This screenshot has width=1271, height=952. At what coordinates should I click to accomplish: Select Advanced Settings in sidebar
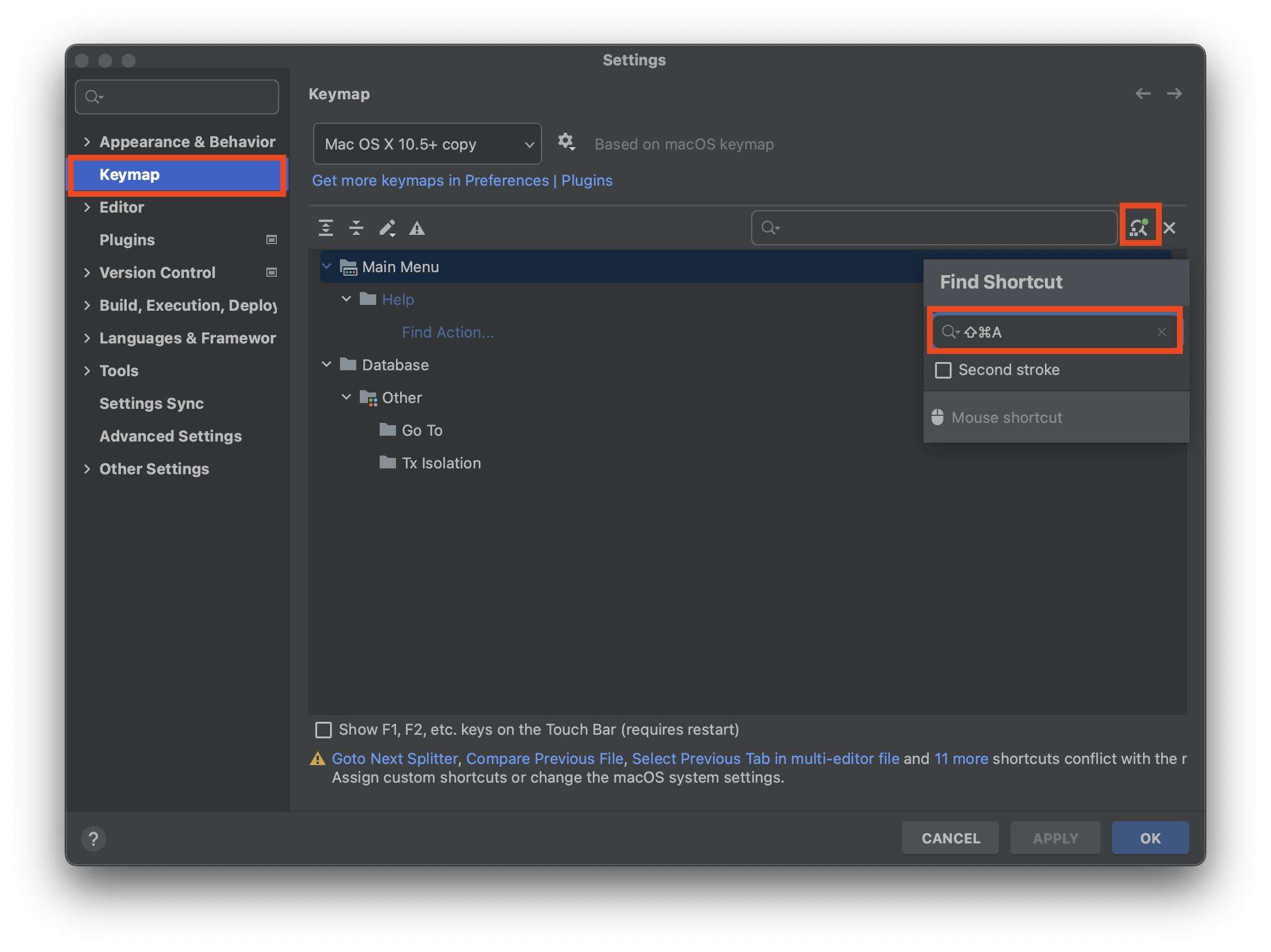point(170,436)
